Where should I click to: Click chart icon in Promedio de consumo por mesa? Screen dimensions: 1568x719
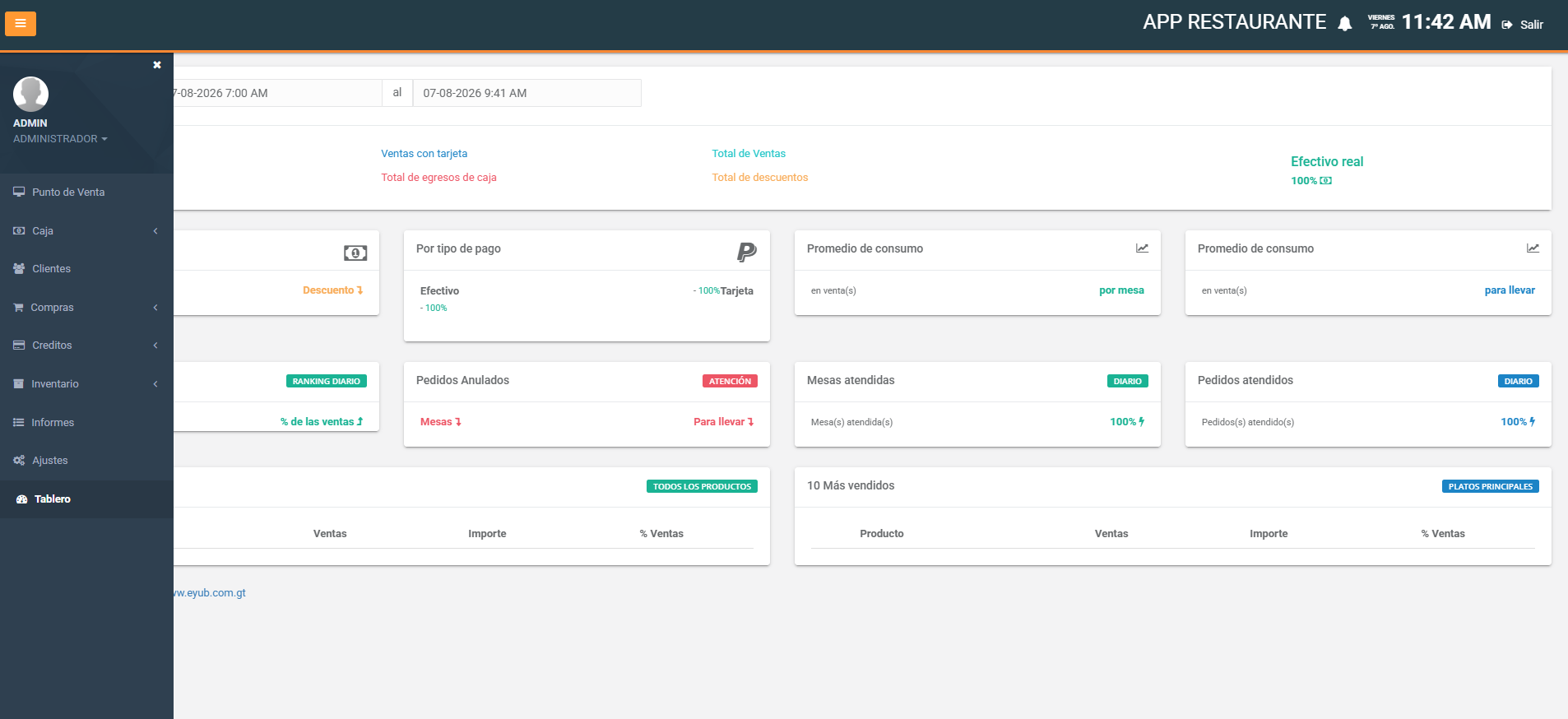[x=1142, y=248]
